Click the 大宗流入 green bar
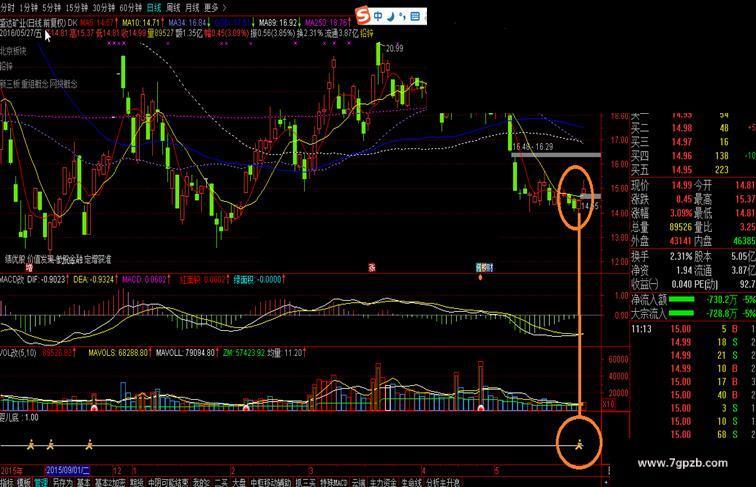 pyautogui.click(x=681, y=313)
